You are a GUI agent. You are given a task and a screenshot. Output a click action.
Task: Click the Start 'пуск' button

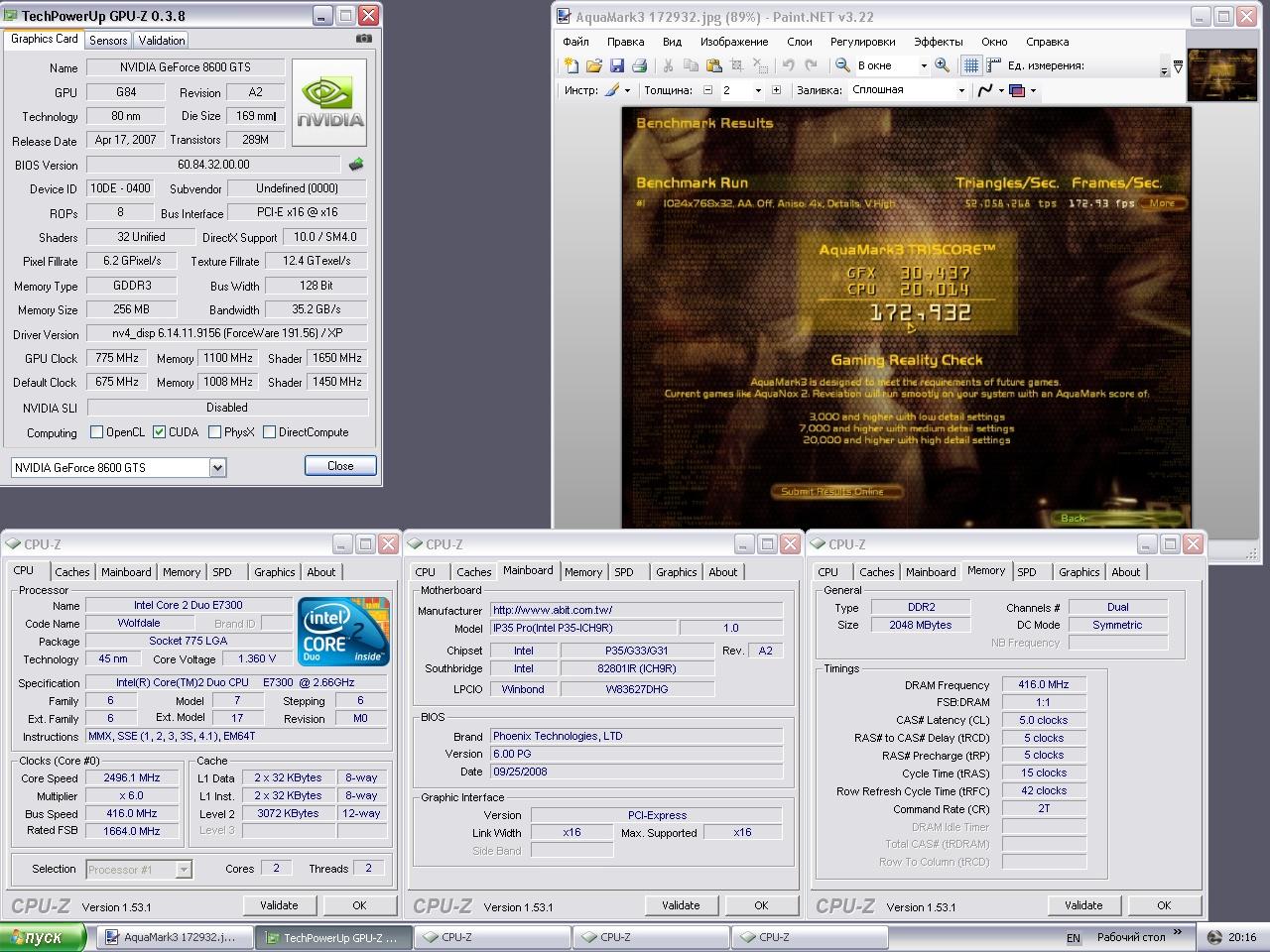(x=43, y=937)
